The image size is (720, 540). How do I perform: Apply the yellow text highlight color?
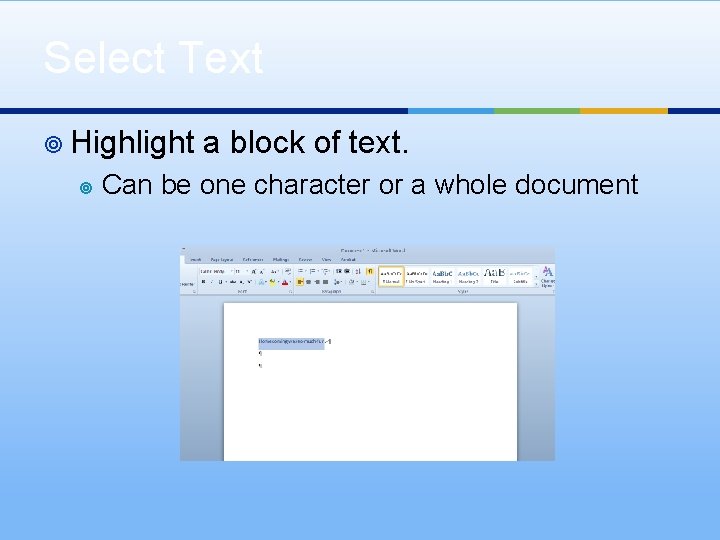272,281
